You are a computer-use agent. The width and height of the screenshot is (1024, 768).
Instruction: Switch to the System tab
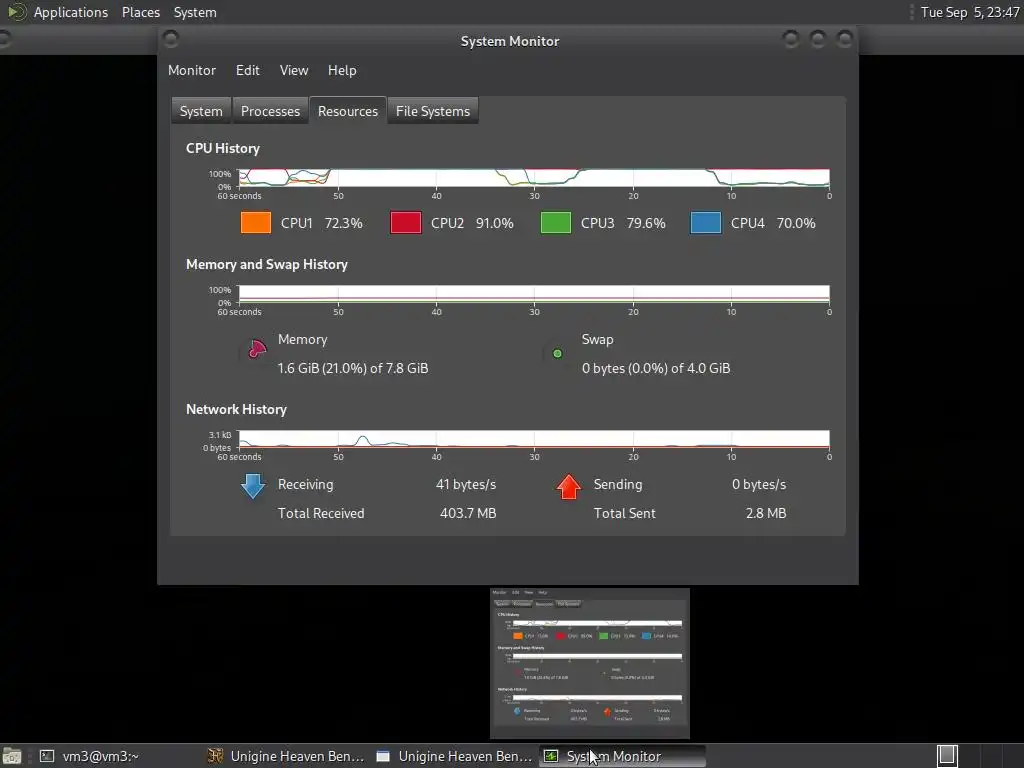[201, 111]
